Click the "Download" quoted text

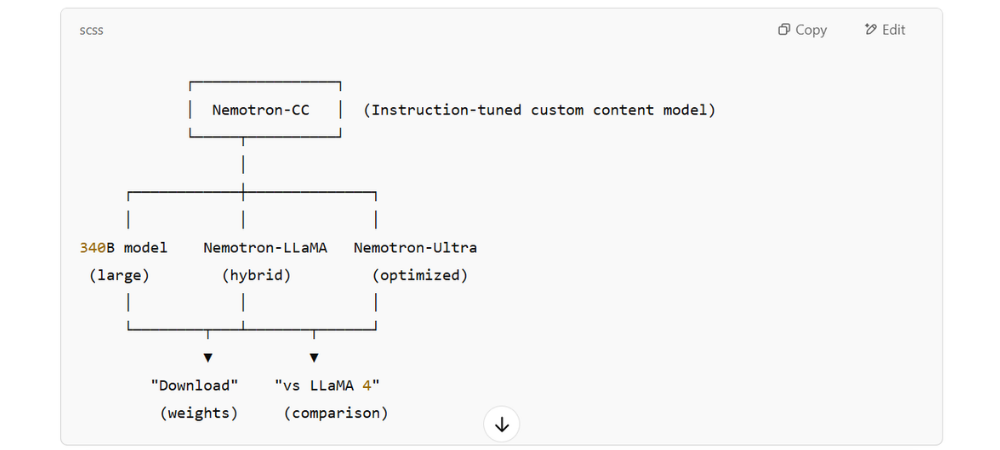pyautogui.click(x=194, y=385)
